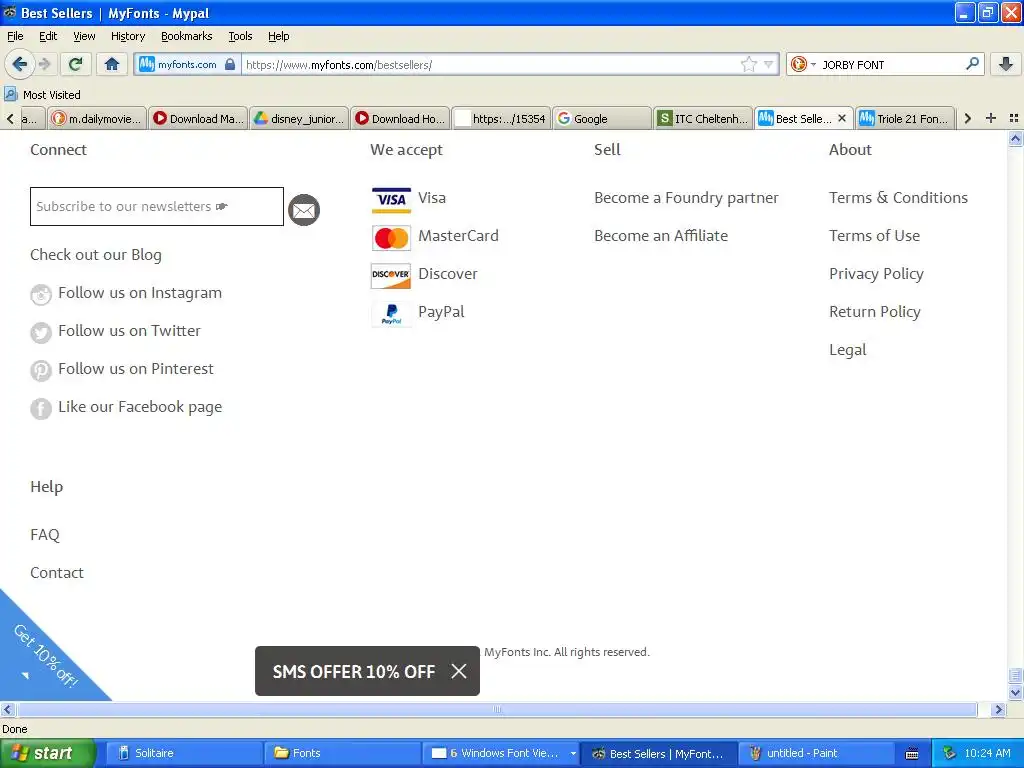The height and width of the screenshot is (768, 1024).
Task: Click the padlock security icon
Action: 230,64
